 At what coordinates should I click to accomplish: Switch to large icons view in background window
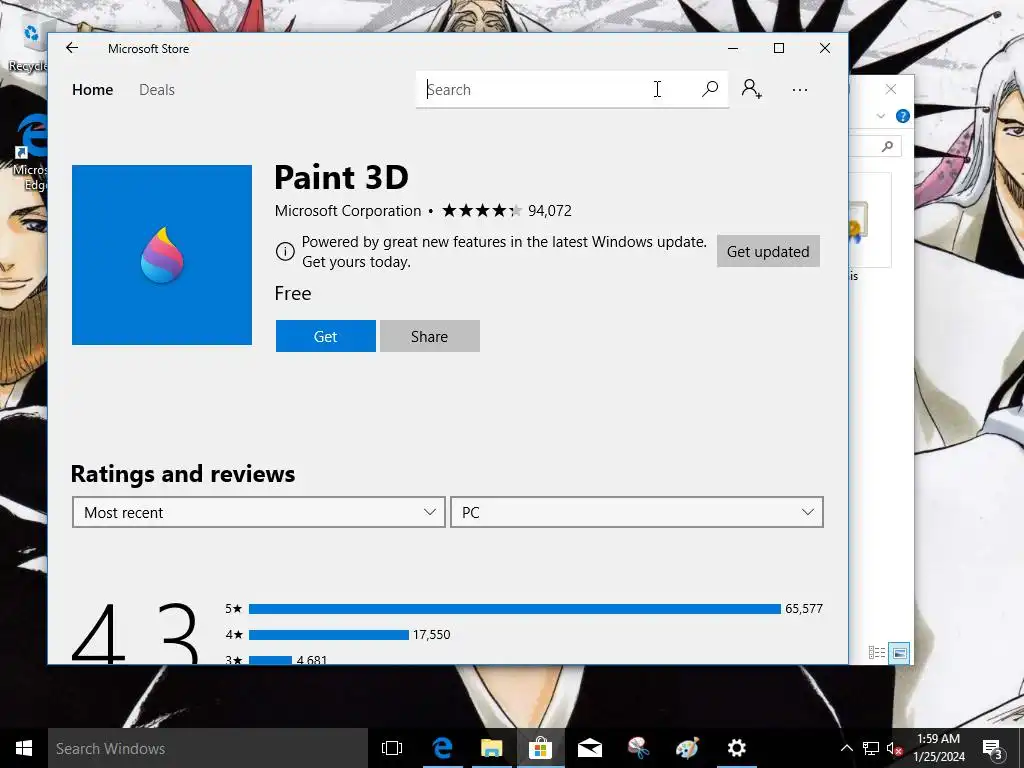899,652
